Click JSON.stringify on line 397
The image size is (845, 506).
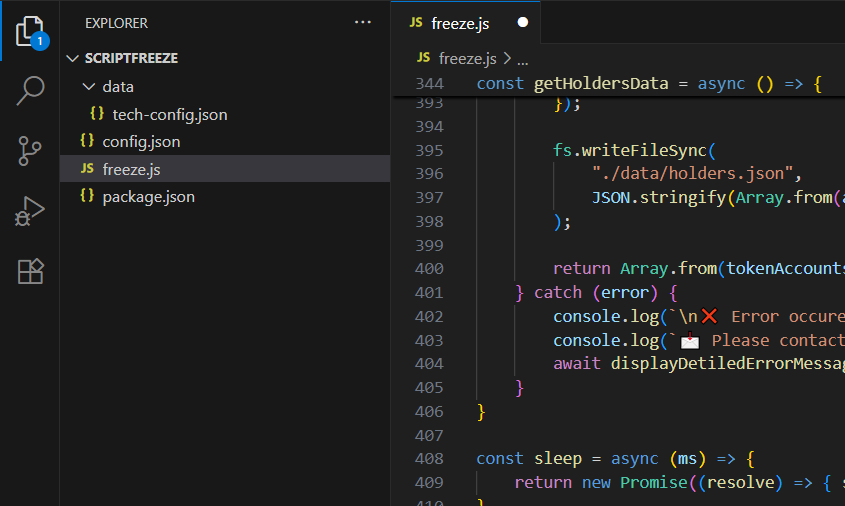tap(659, 198)
